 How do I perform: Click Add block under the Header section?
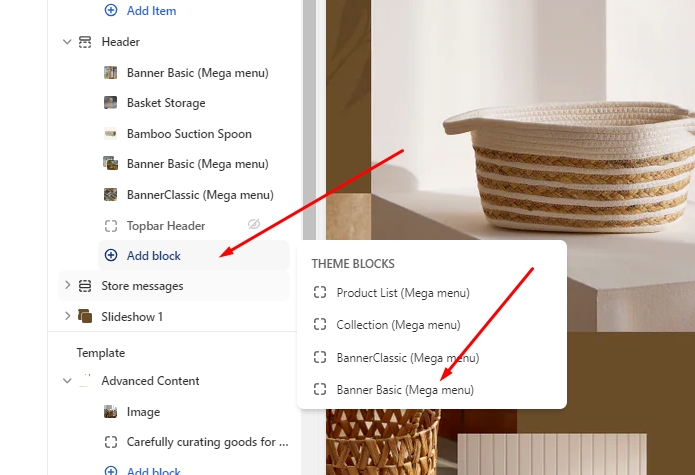[153, 256]
